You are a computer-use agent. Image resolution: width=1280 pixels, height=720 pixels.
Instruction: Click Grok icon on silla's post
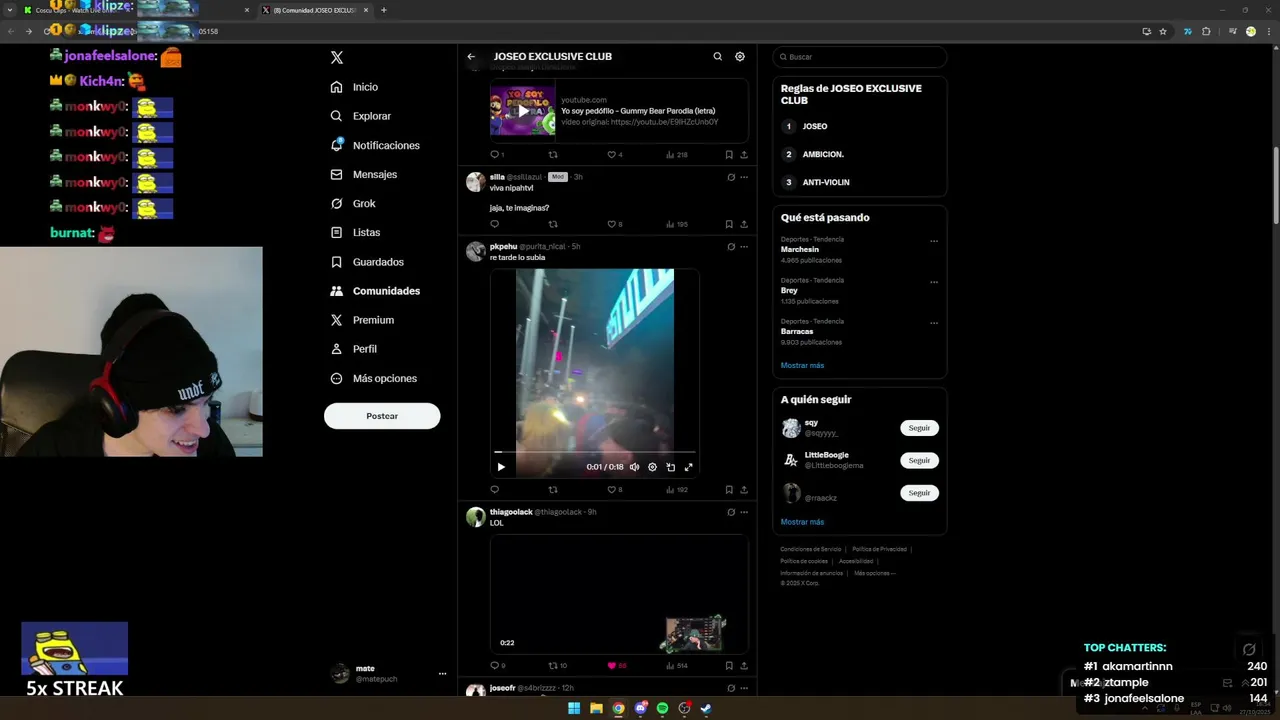point(731,177)
